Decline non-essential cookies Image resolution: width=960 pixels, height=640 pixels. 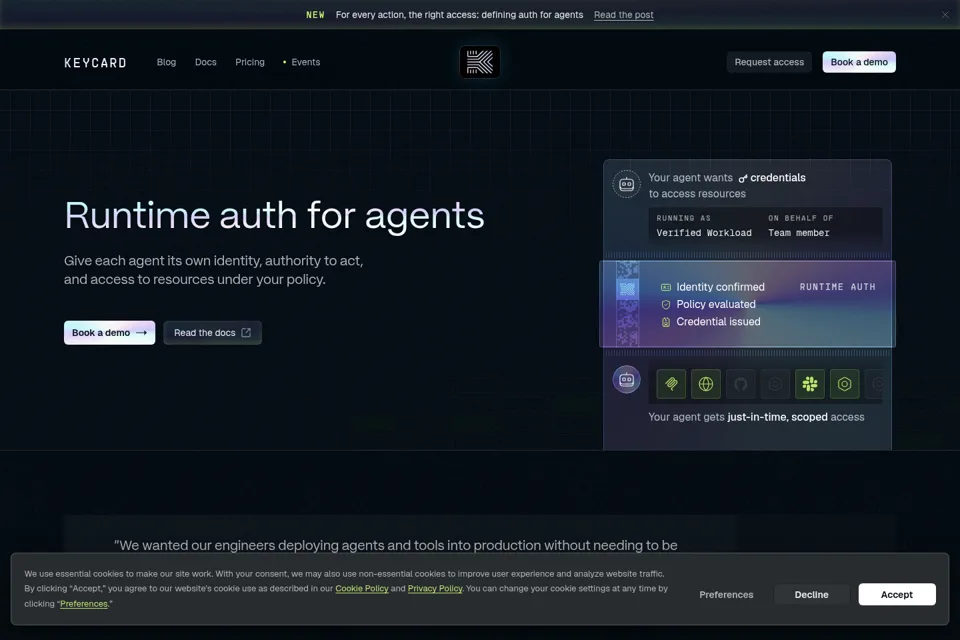[811, 594]
